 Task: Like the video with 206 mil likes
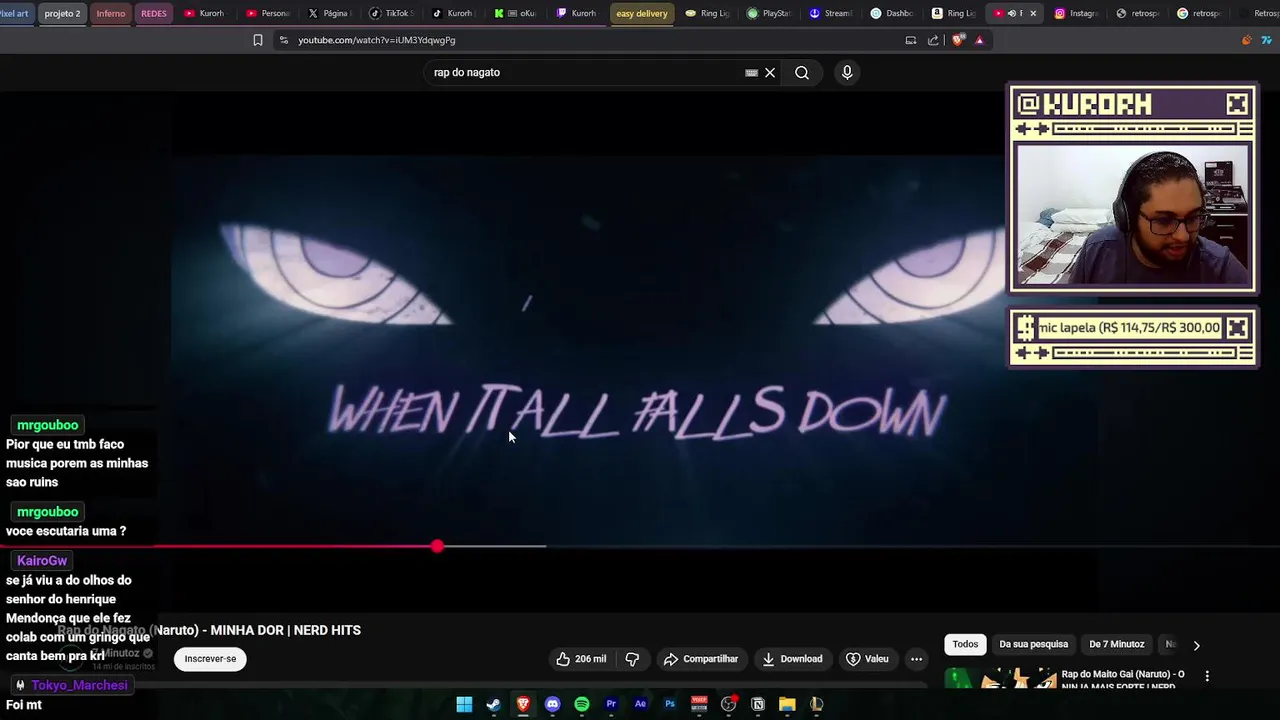click(x=581, y=659)
